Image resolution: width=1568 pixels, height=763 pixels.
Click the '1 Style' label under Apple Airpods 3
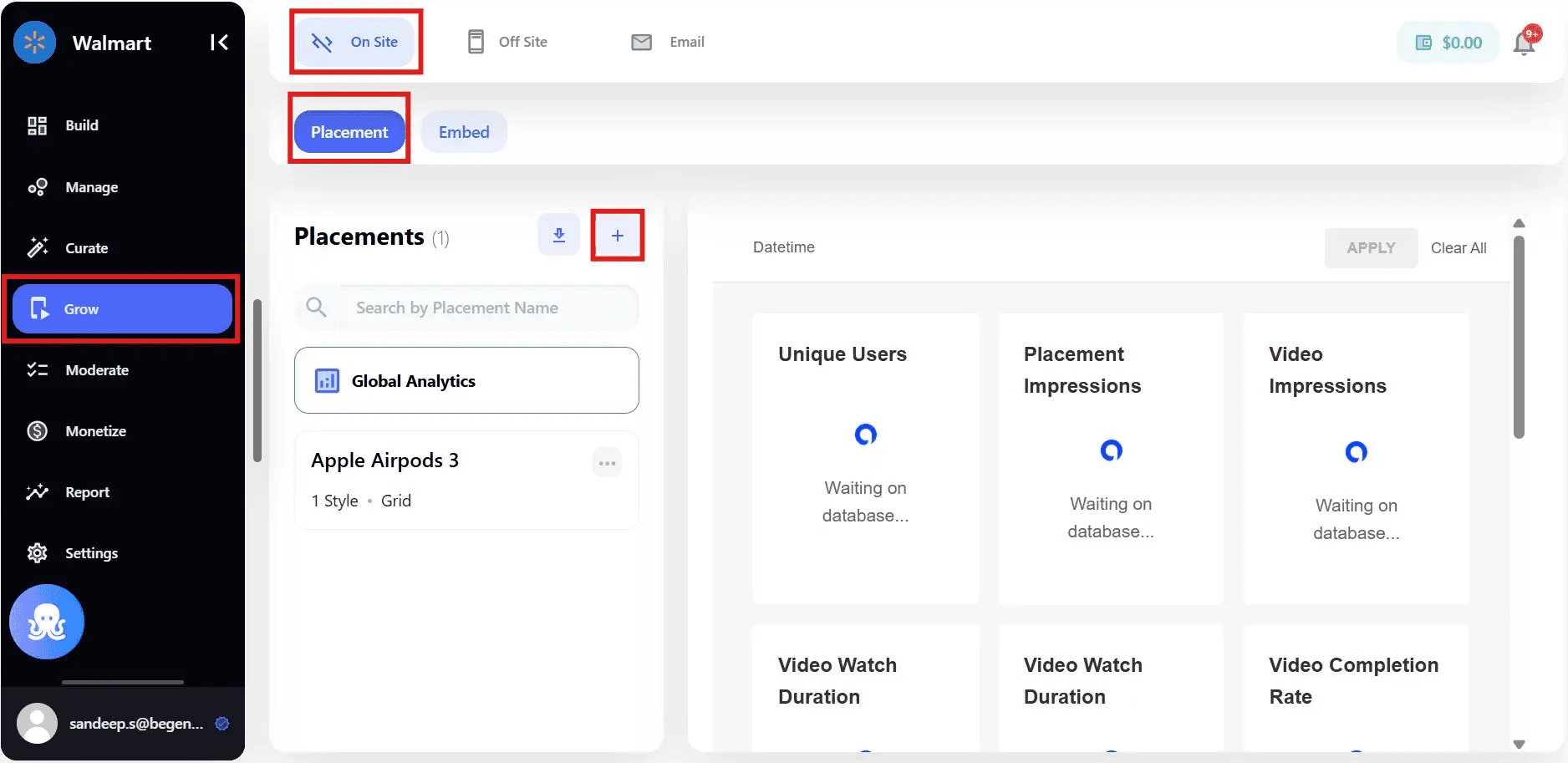point(334,501)
